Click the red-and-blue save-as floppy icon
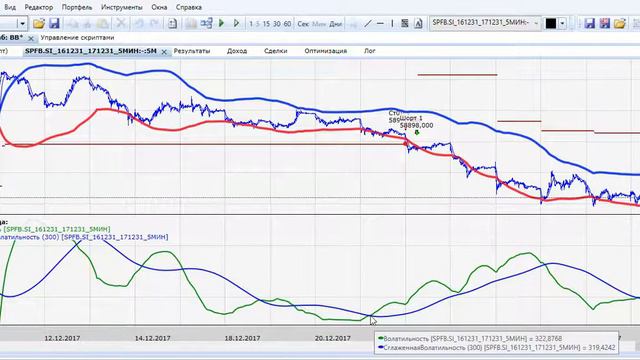This screenshot has height=360, width=640. pos(604,23)
